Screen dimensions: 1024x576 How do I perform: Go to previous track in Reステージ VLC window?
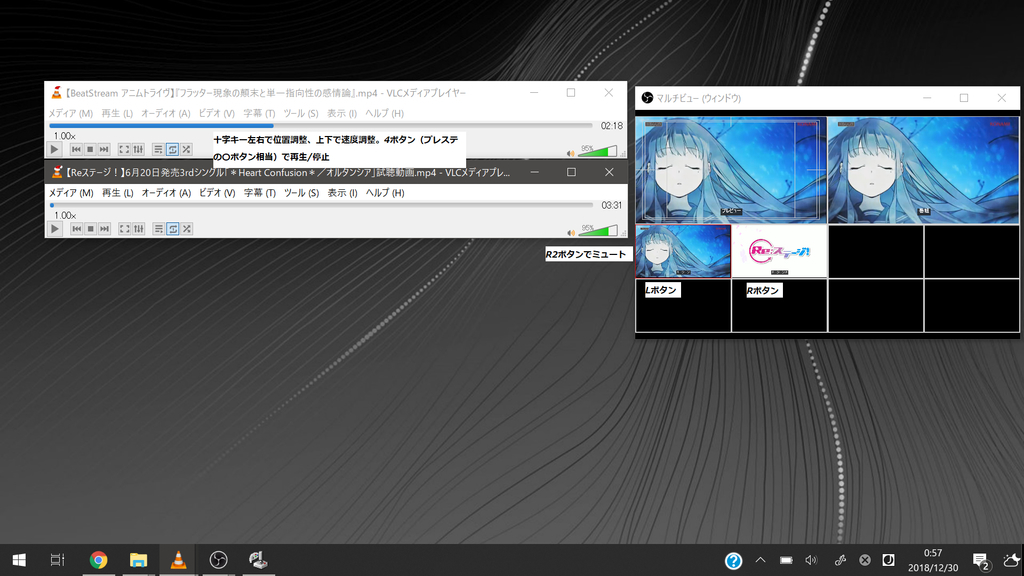coord(76,229)
